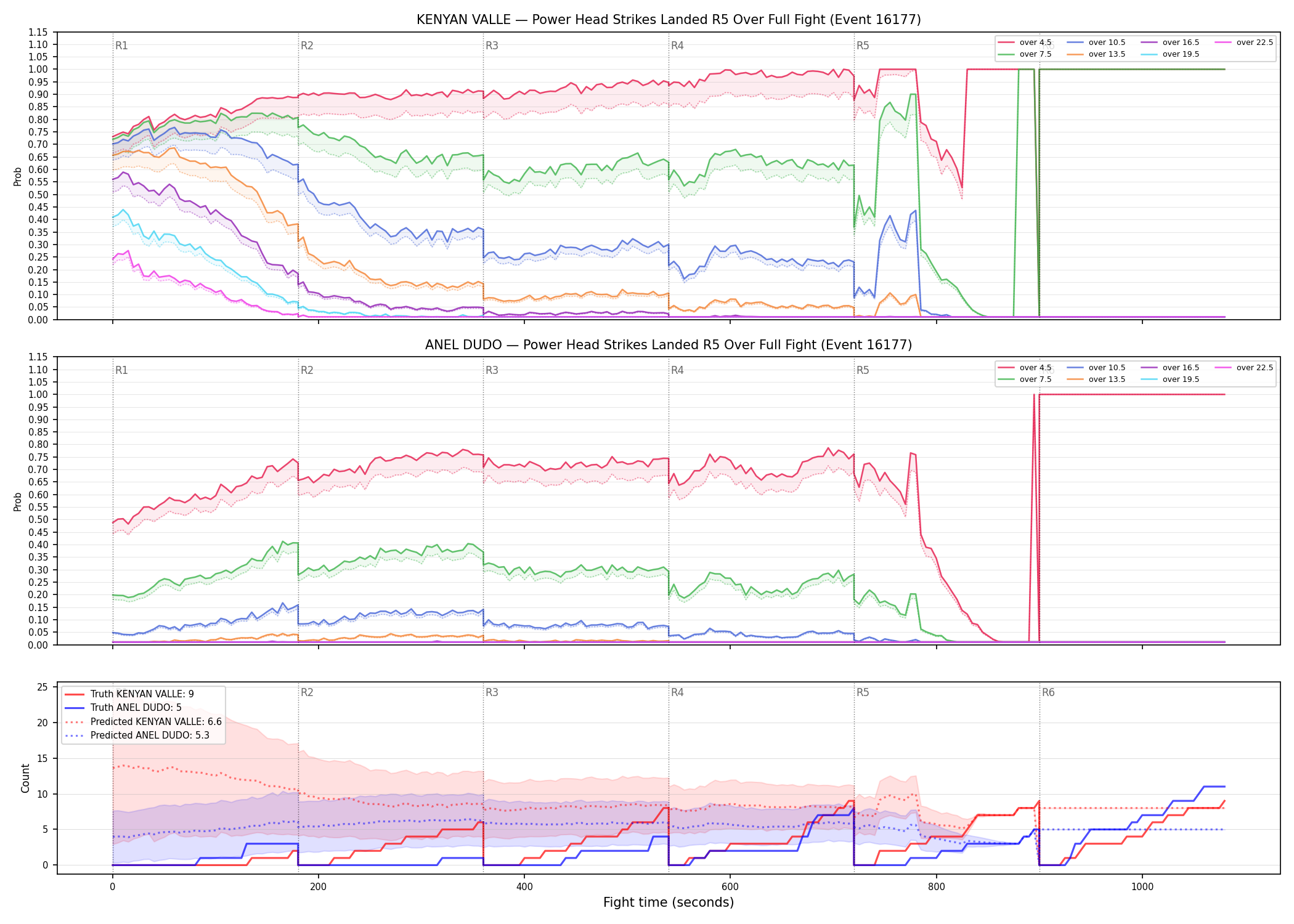
Task: Click the '1.00' y-tick of ANEL DUDO chart
Action: point(38,395)
